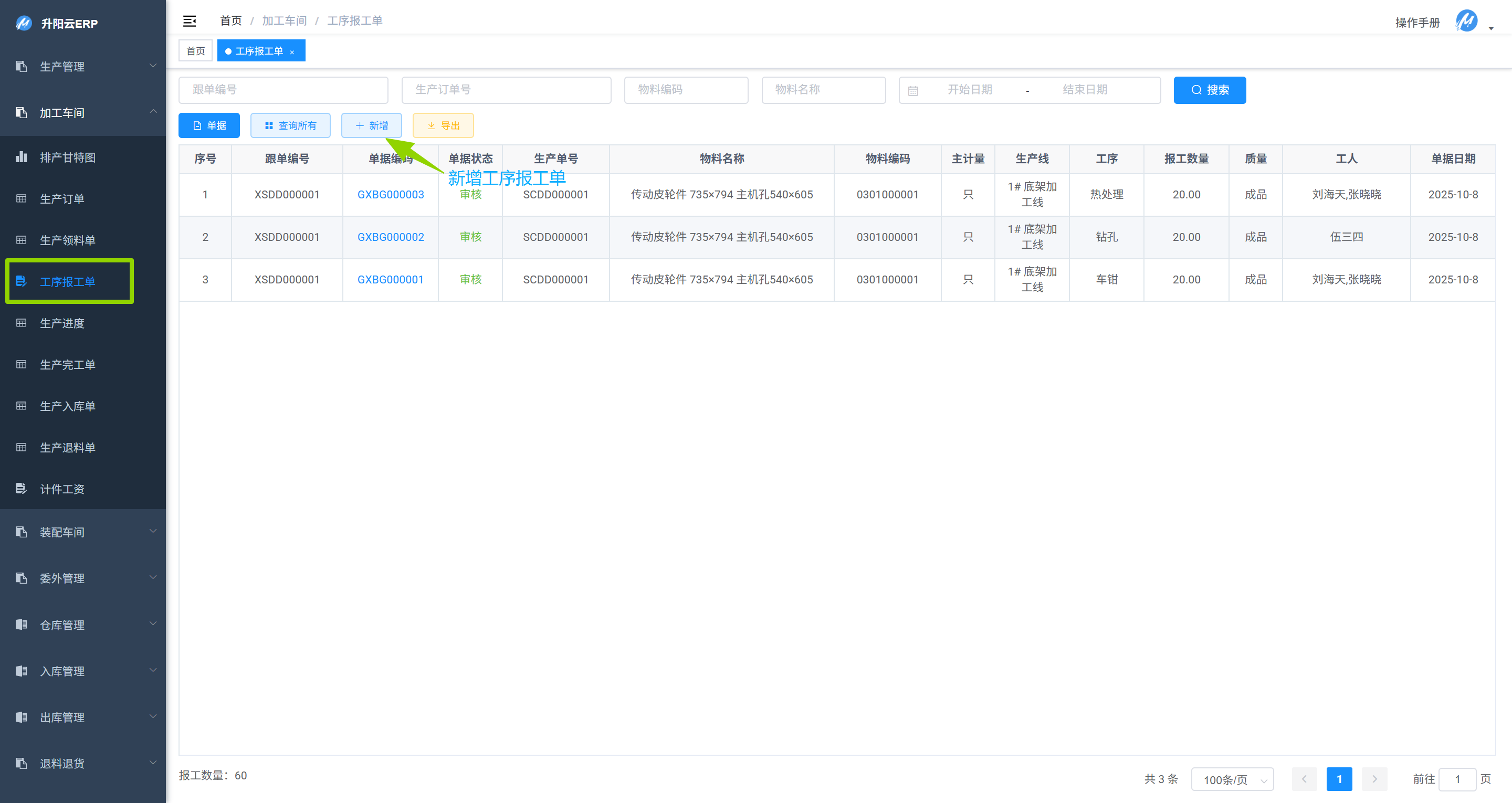The image size is (1512, 803).
Task: Click the user avatar icon top right
Action: [1466, 21]
